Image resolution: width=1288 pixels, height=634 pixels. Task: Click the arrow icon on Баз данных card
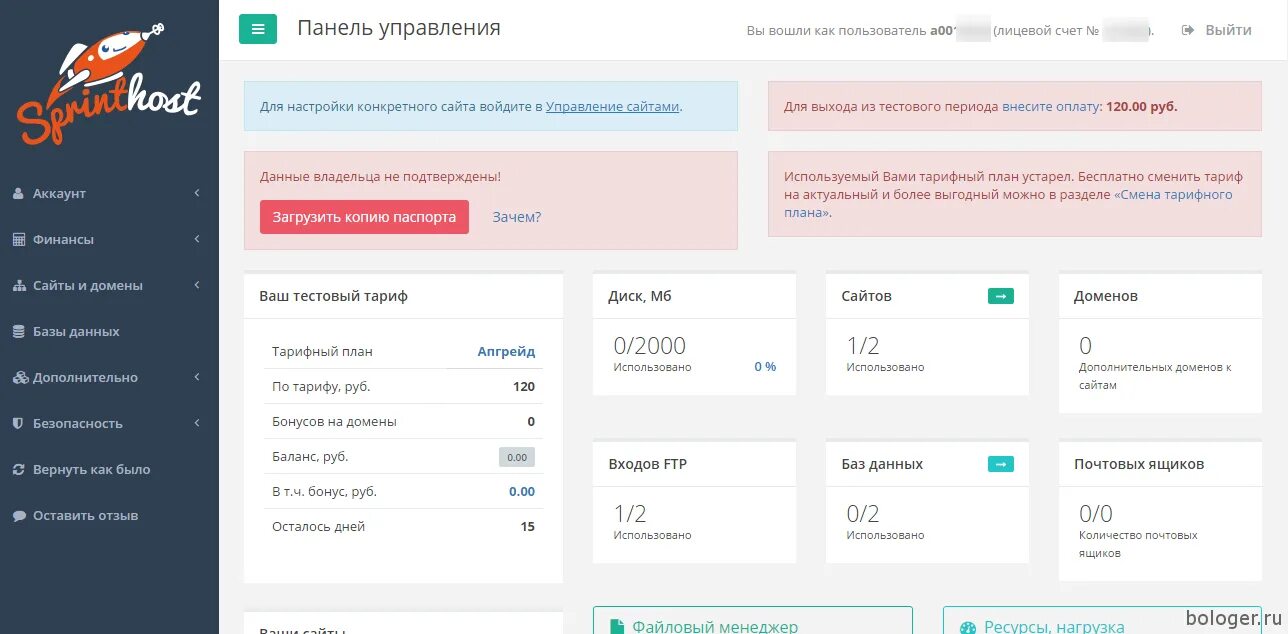[x=1000, y=464]
